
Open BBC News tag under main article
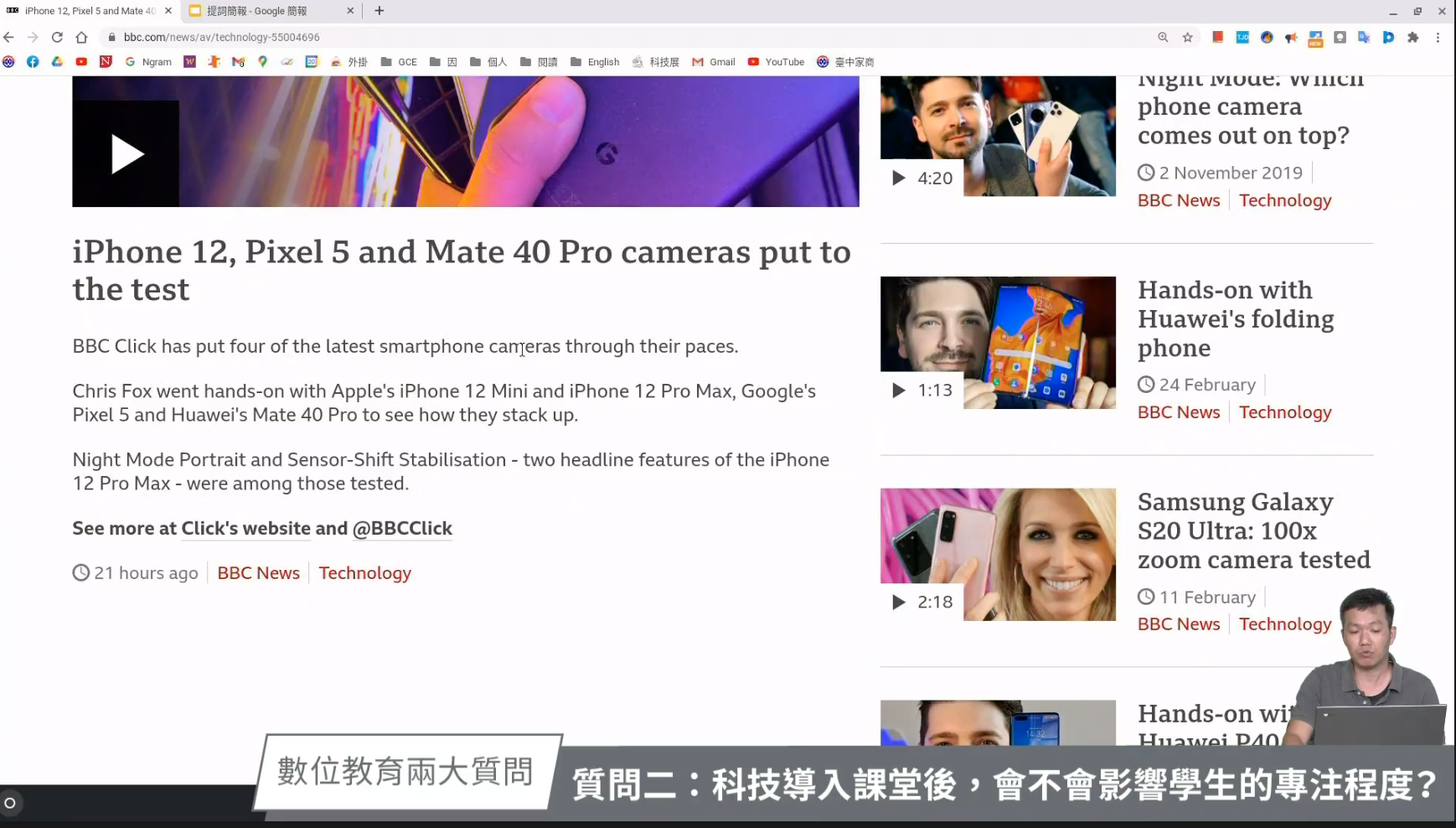(258, 573)
